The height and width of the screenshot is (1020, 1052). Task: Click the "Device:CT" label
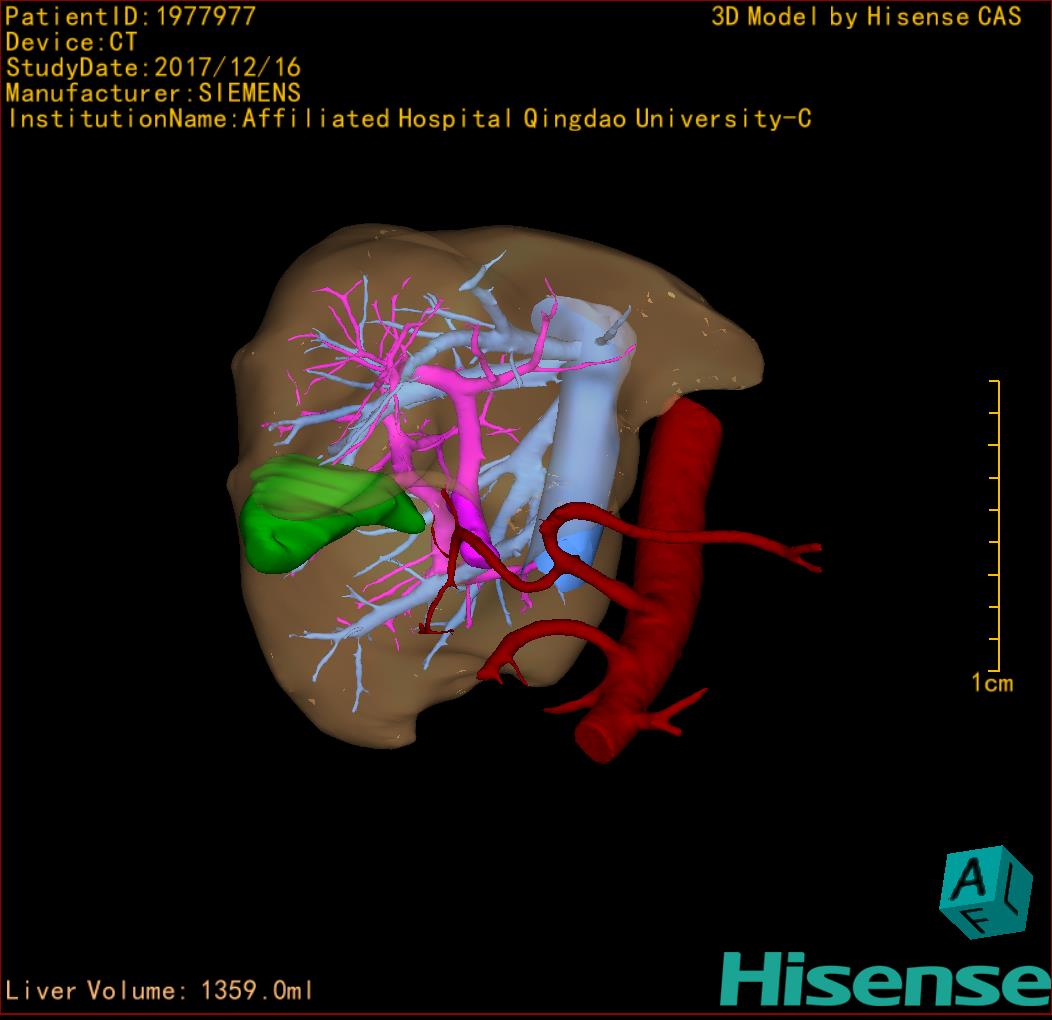click(71, 42)
